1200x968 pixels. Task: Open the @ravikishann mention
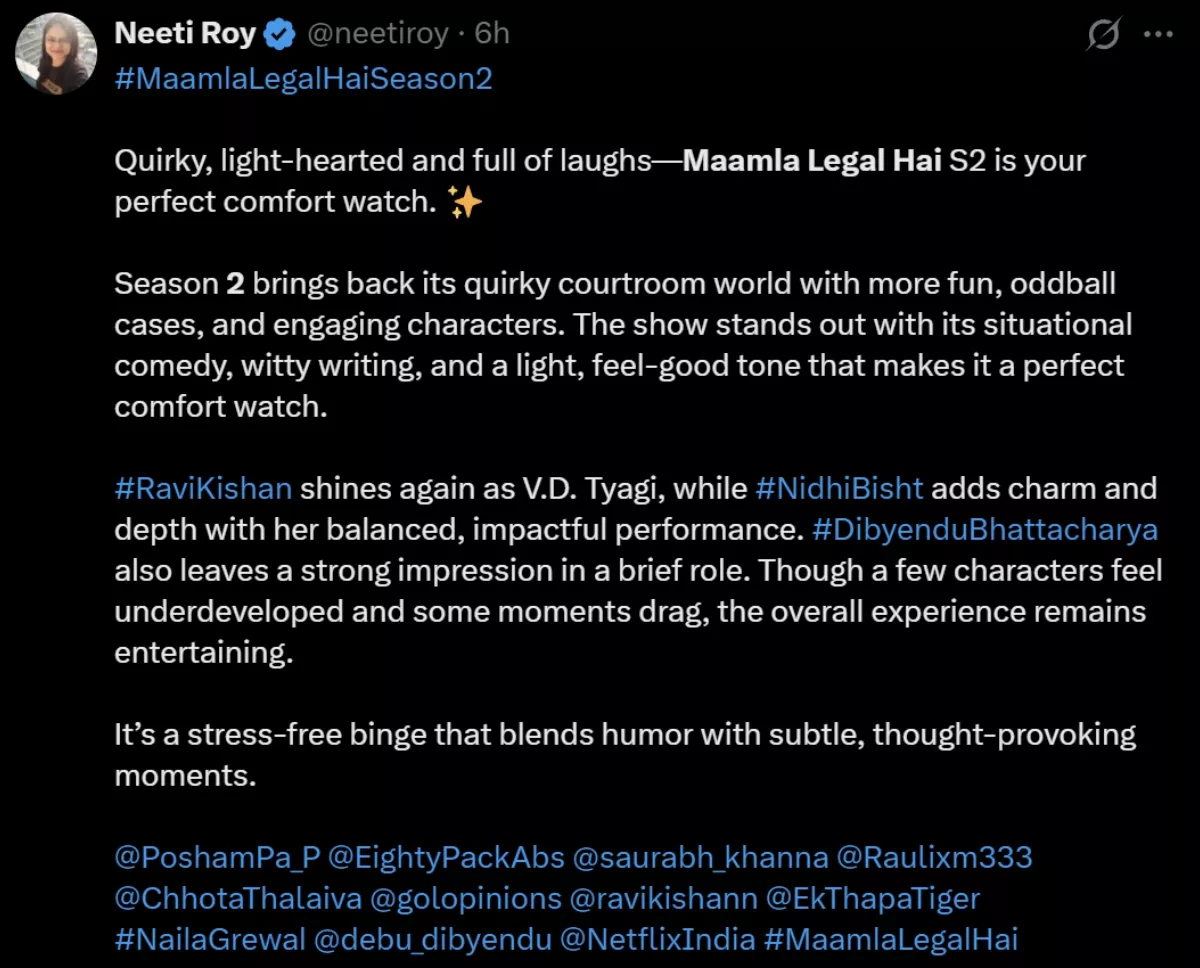click(x=663, y=898)
